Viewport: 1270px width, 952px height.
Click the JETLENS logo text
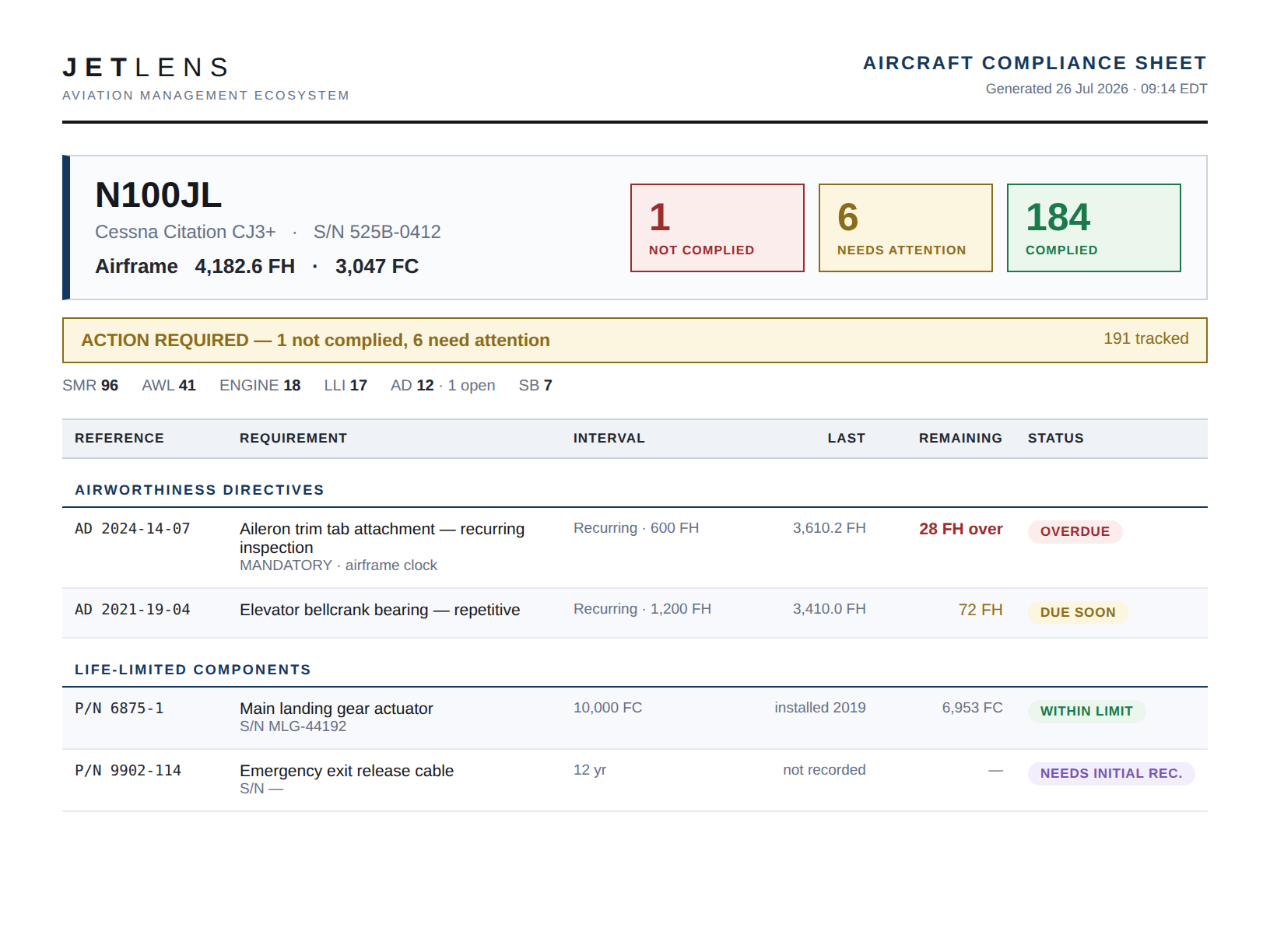point(146,68)
